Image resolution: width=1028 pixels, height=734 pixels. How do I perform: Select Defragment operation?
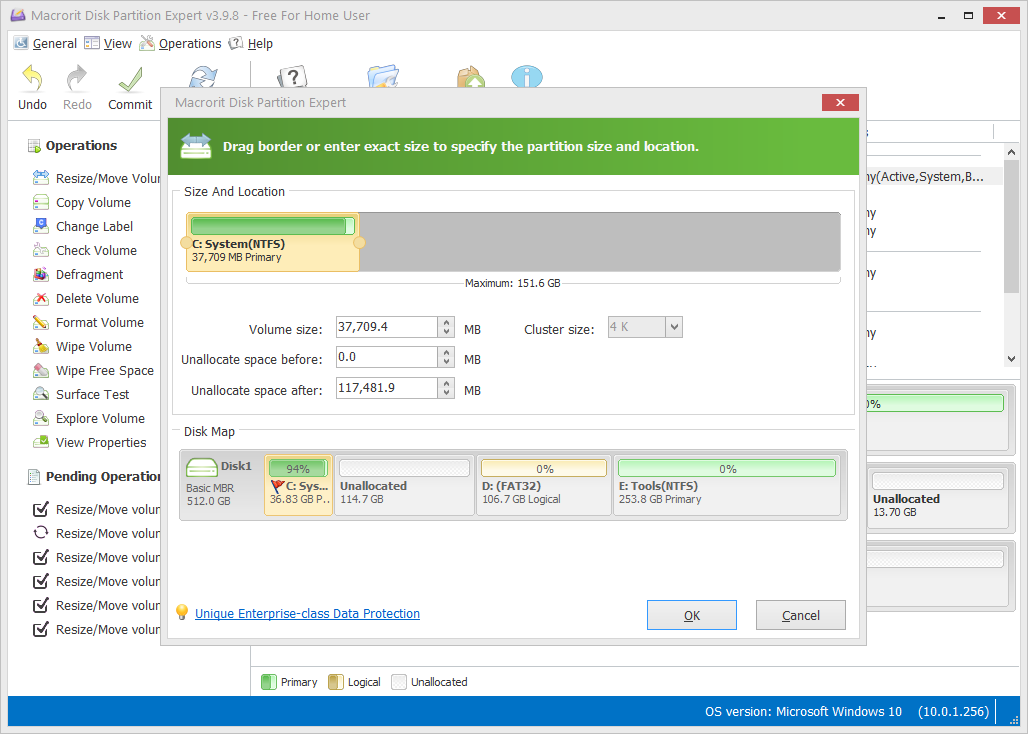coord(78,275)
